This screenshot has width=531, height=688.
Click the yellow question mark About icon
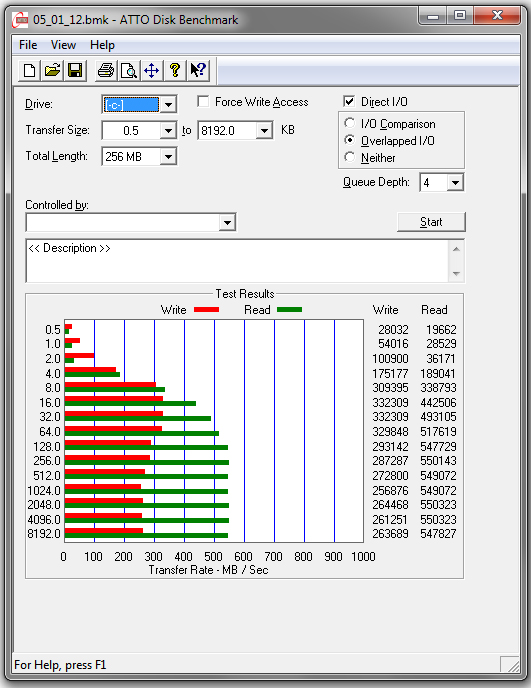point(175,70)
